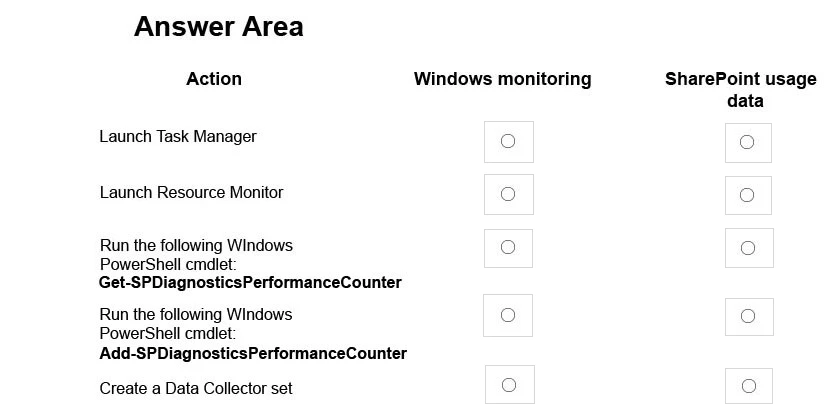Select SharePoint usage data for Launch Task Manager
The height and width of the screenshot is (407, 838).
[747, 142]
